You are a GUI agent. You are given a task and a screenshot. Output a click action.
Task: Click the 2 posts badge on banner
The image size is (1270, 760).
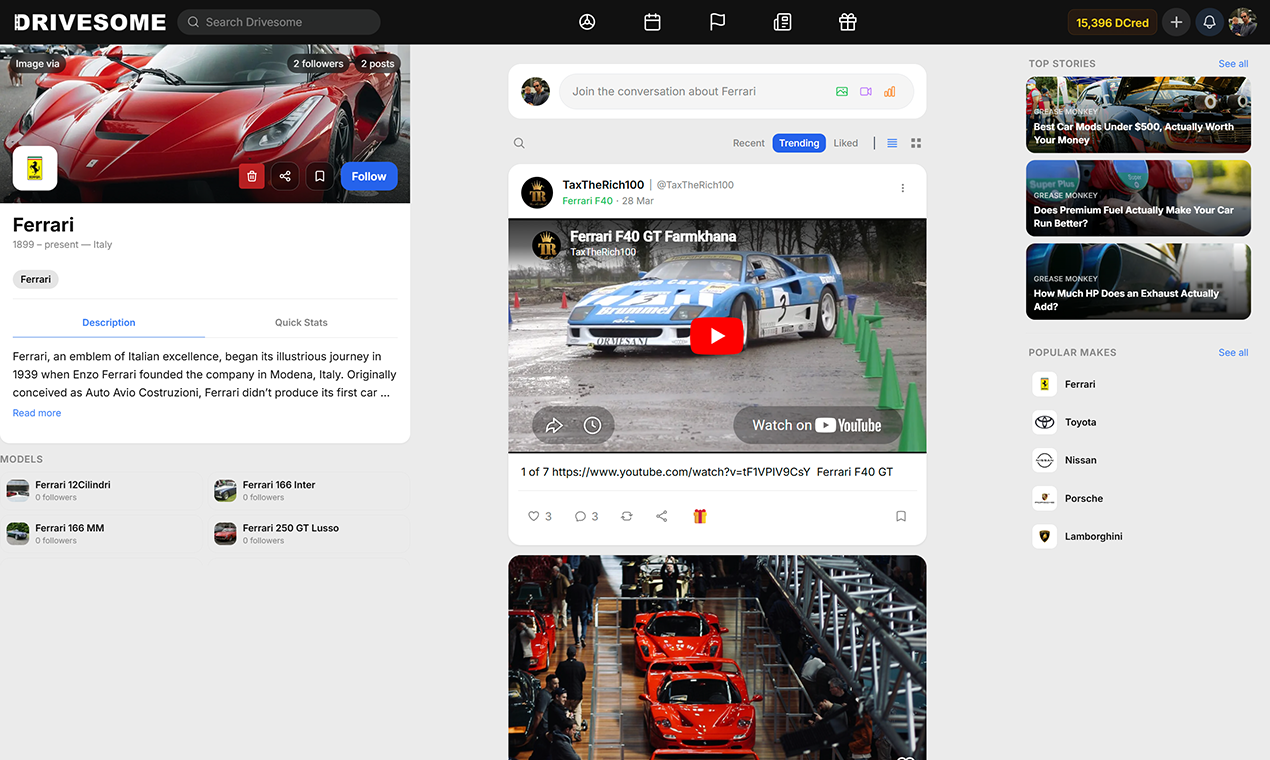(377, 63)
